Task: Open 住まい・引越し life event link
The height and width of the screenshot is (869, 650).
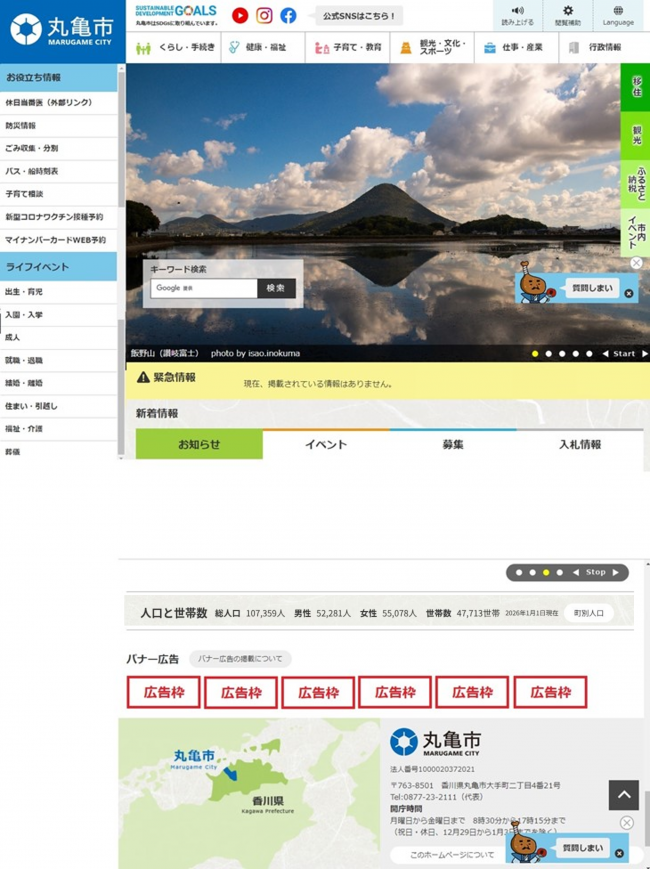Action: (x=59, y=406)
